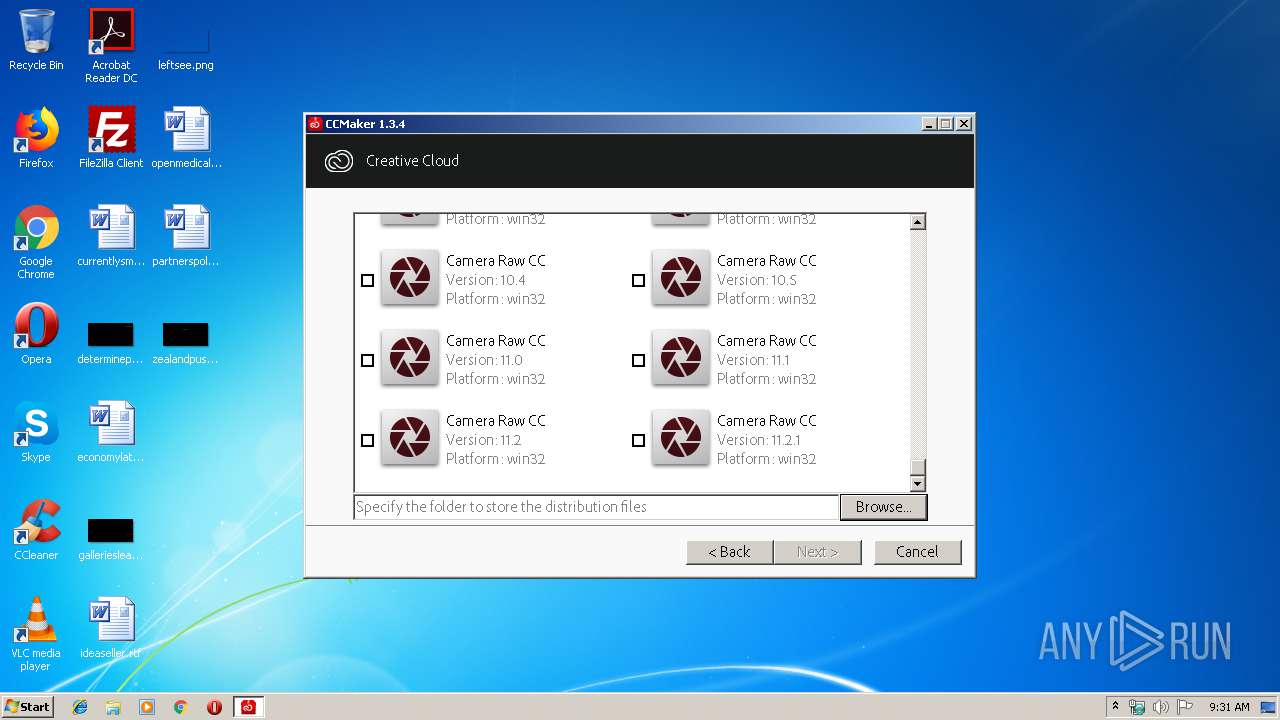Open Windows Media Player taskbar icon
Screen dimensions: 1280x720
pos(147,707)
